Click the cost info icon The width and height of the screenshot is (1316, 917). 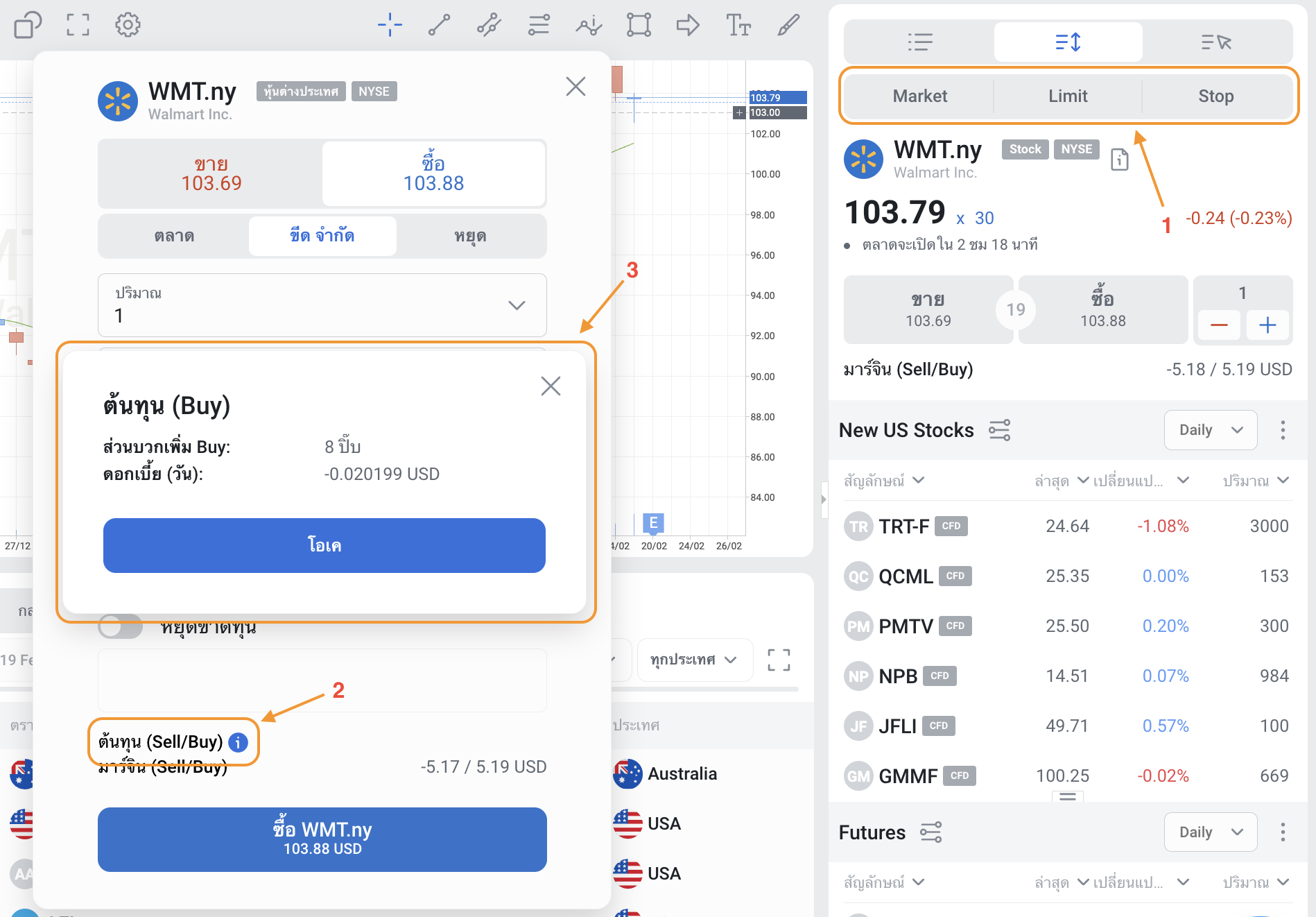point(238,742)
